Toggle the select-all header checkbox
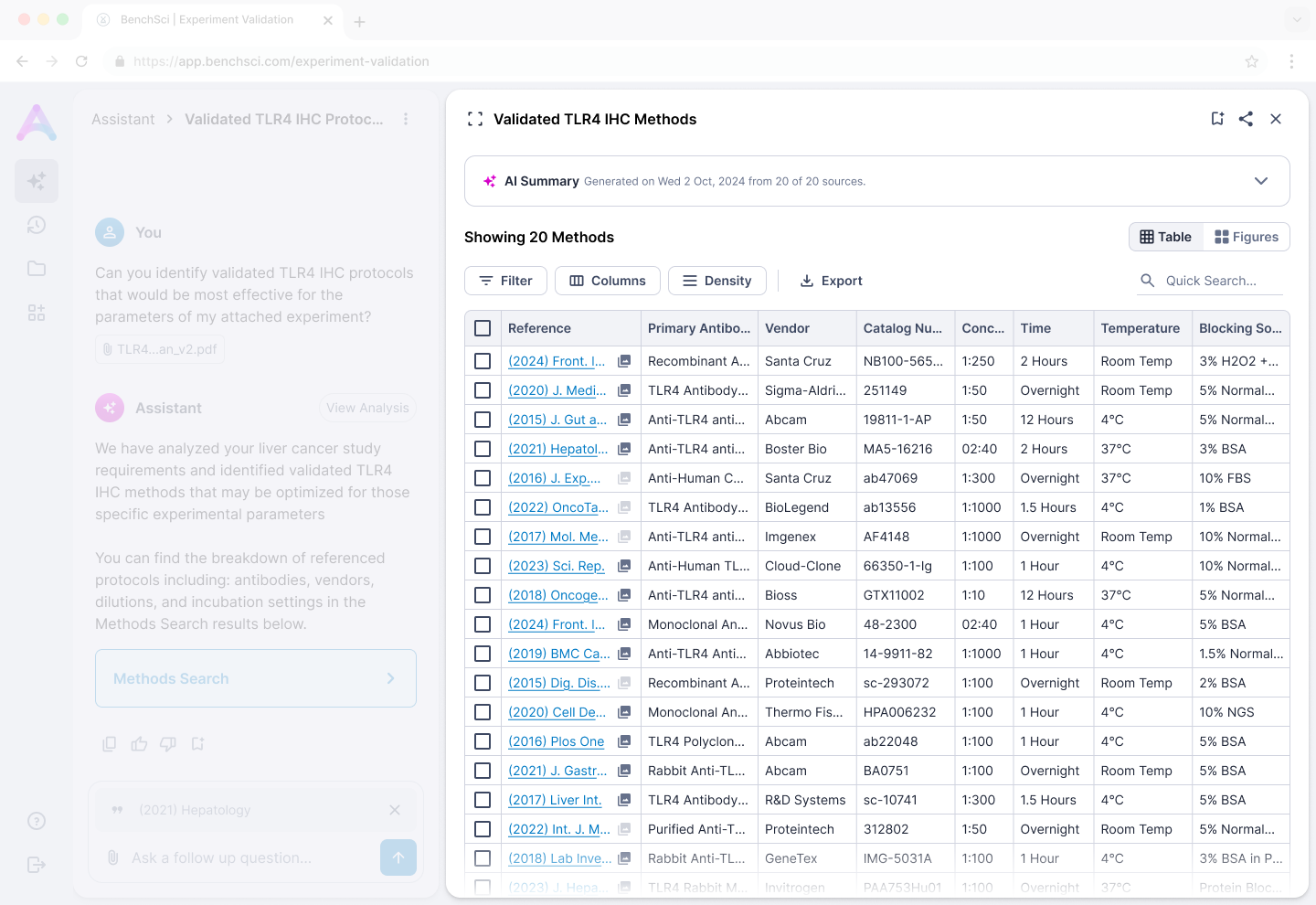The height and width of the screenshot is (905, 1316). 483,328
